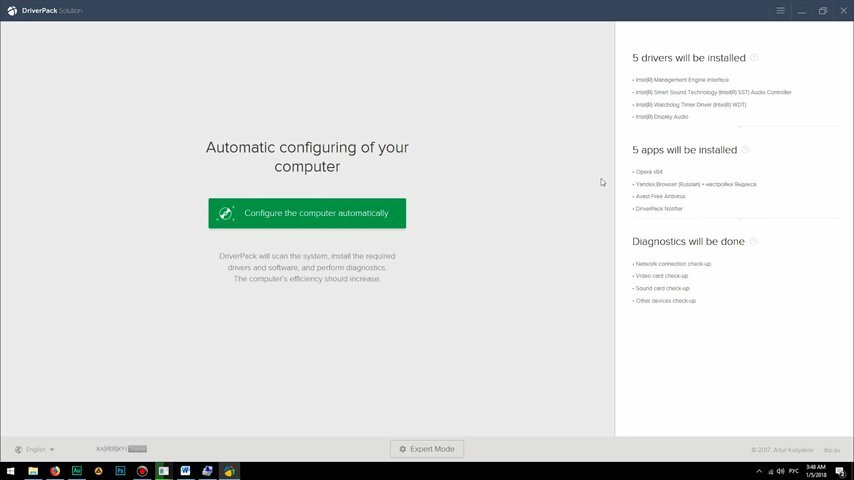854x480 pixels.
Task: Click Intel(R) Watchdog Timer Driver entry
Action: [x=690, y=105]
